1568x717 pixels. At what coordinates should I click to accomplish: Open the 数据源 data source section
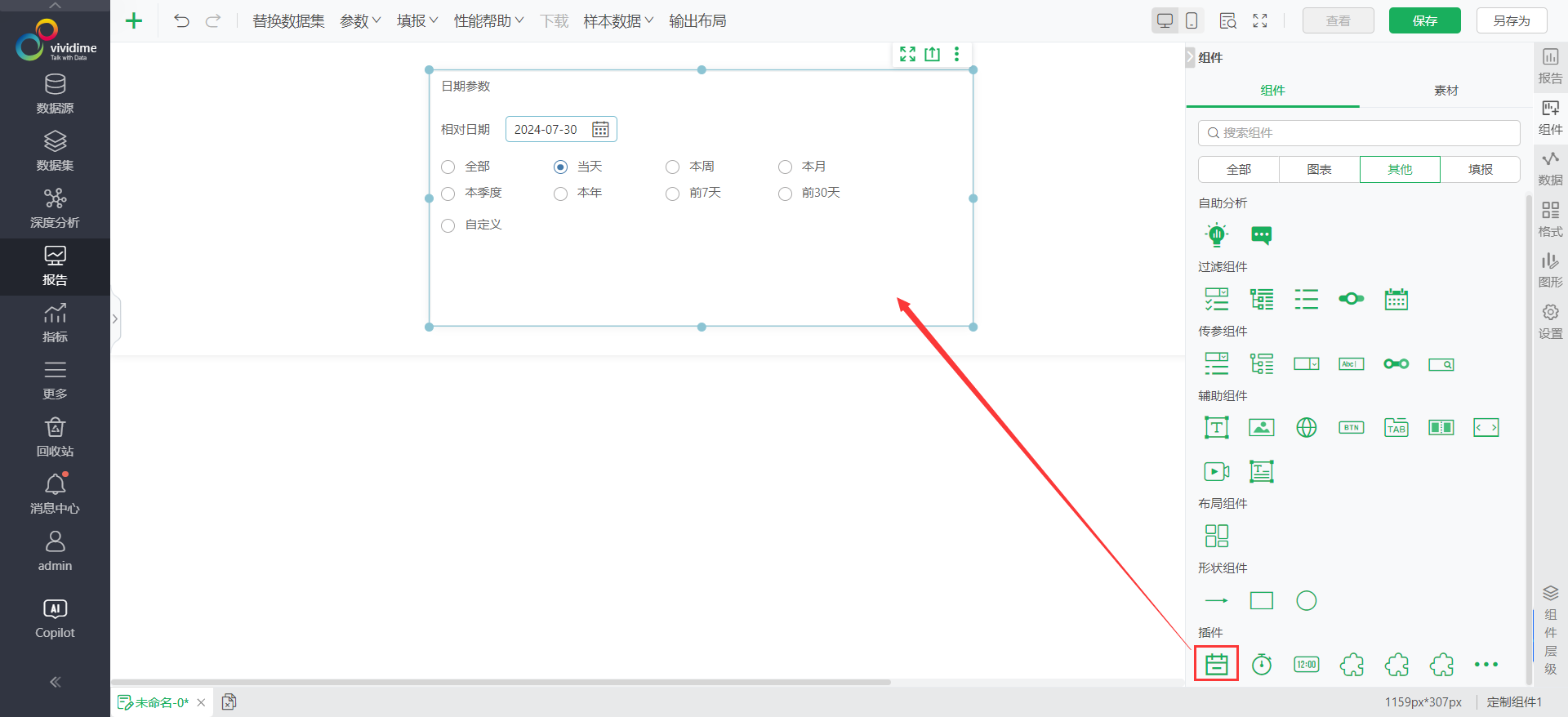[55, 94]
